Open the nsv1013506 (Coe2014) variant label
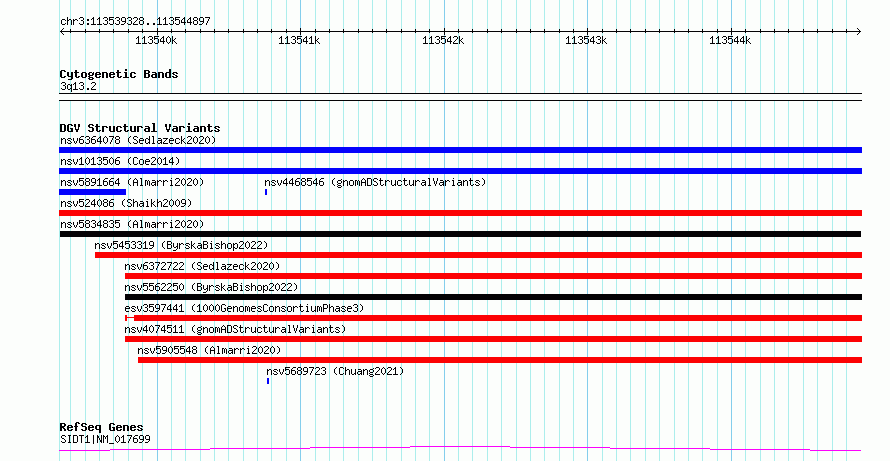The width and height of the screenshot is (890, 461). [x=120, y=161]
